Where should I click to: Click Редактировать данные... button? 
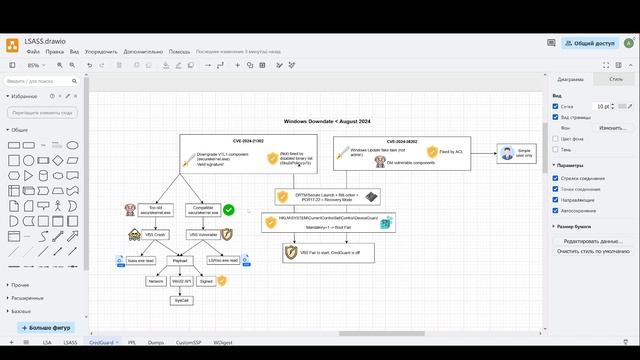click(593, 241)
